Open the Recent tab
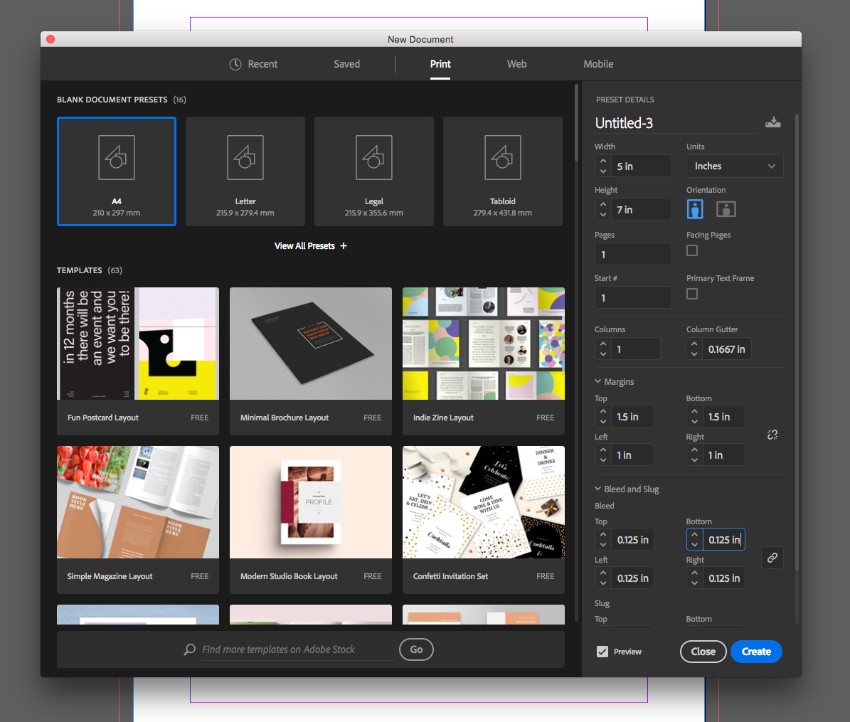Viewport: 850px width, 722px height. coord(253,64)
